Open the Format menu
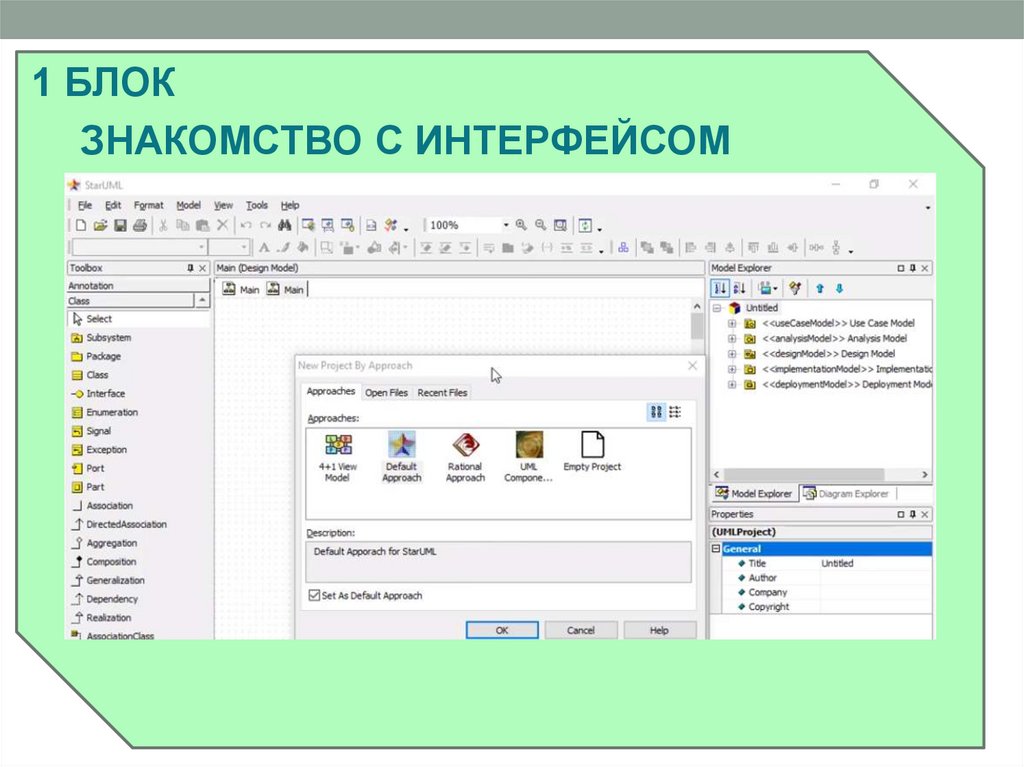This screenshot has width=1024, height=767. [x=148, y=205]
